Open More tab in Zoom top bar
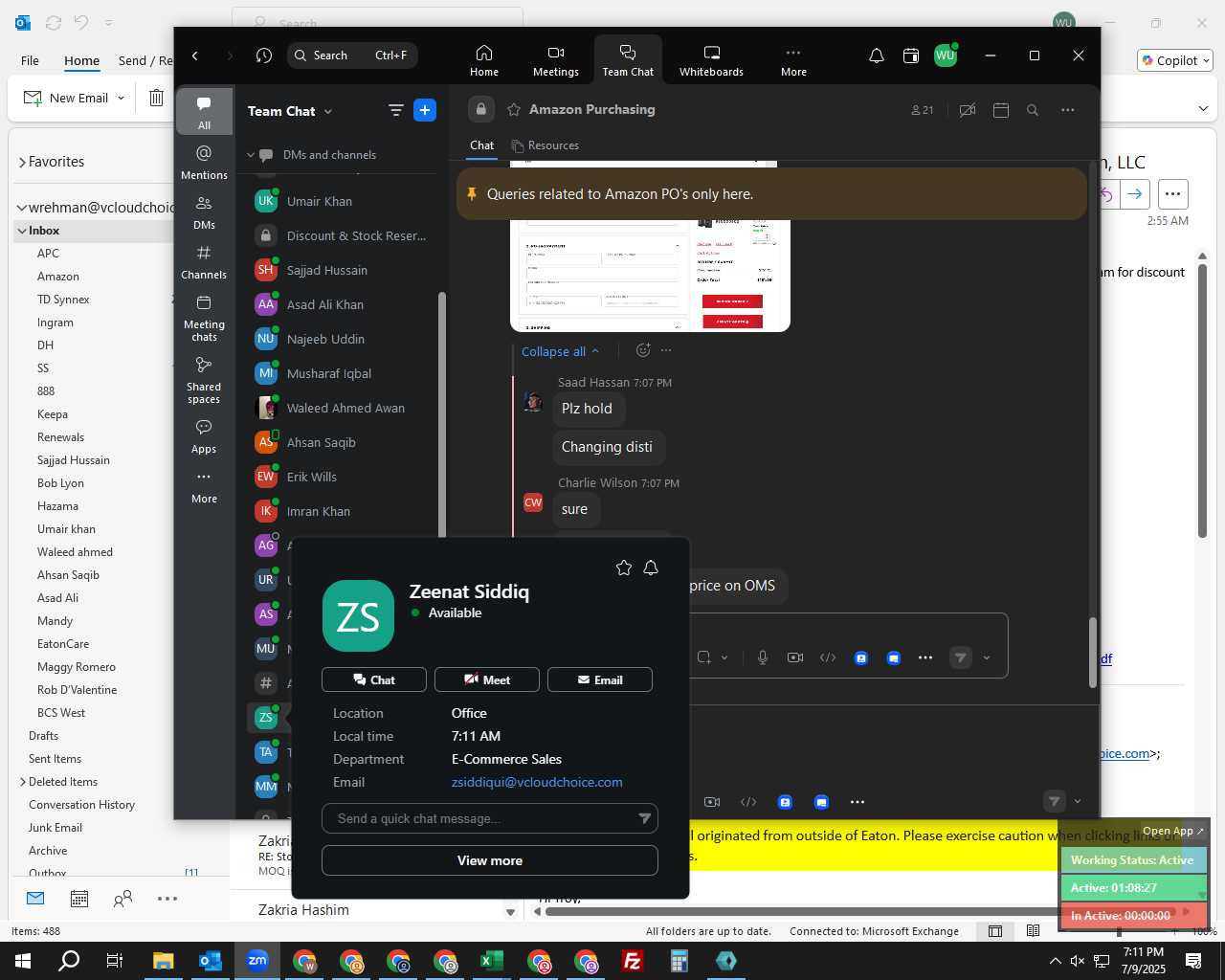1225x980 pixels. (x=793, y=60)
